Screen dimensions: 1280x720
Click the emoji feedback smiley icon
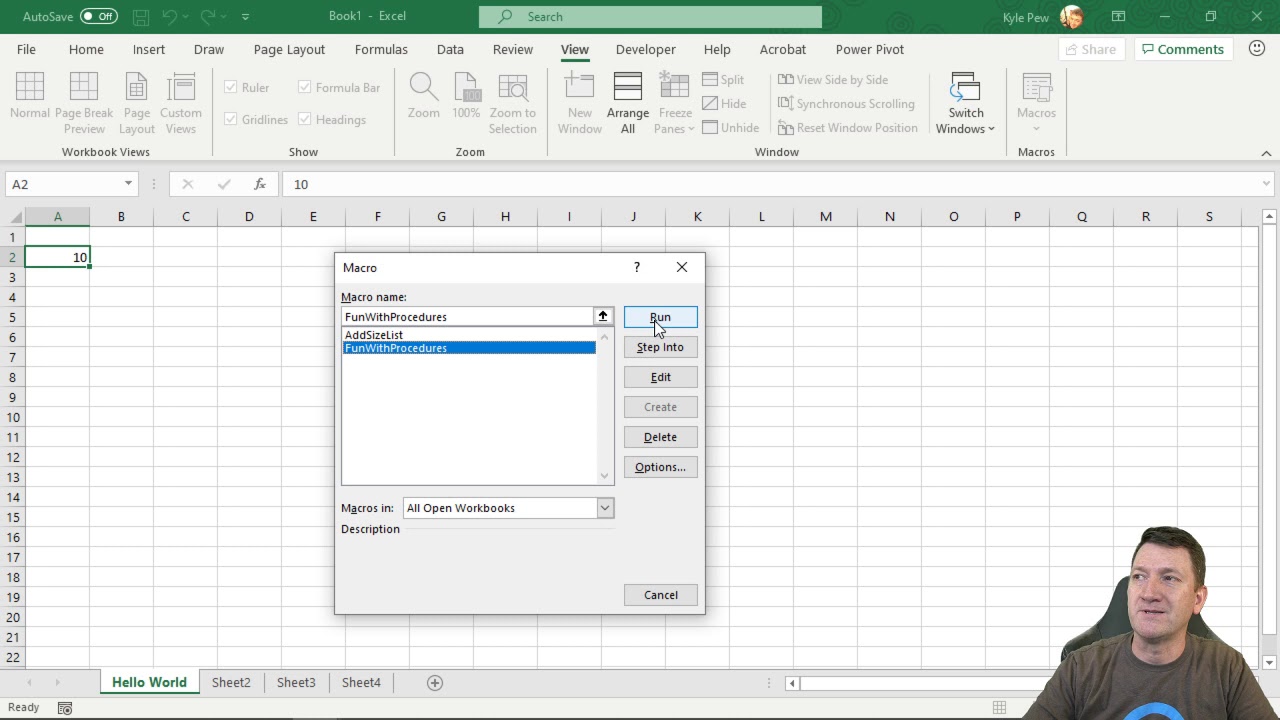point(1257,49)
